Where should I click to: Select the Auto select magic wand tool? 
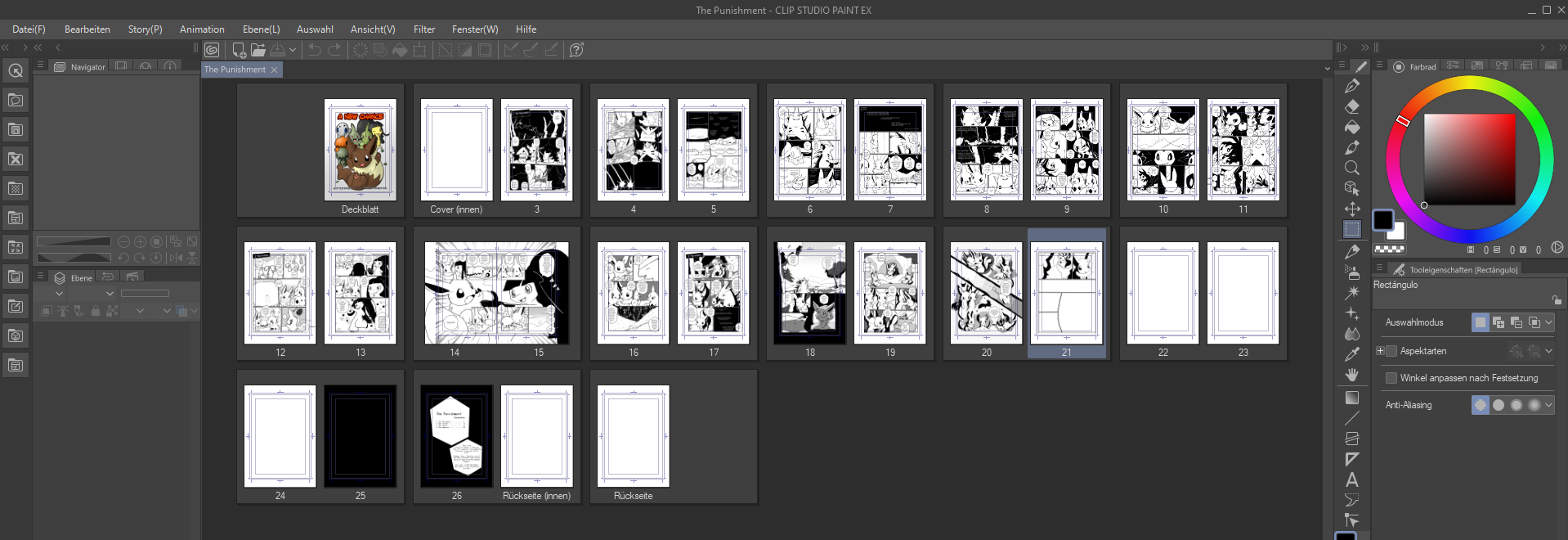pos(1352,292)
